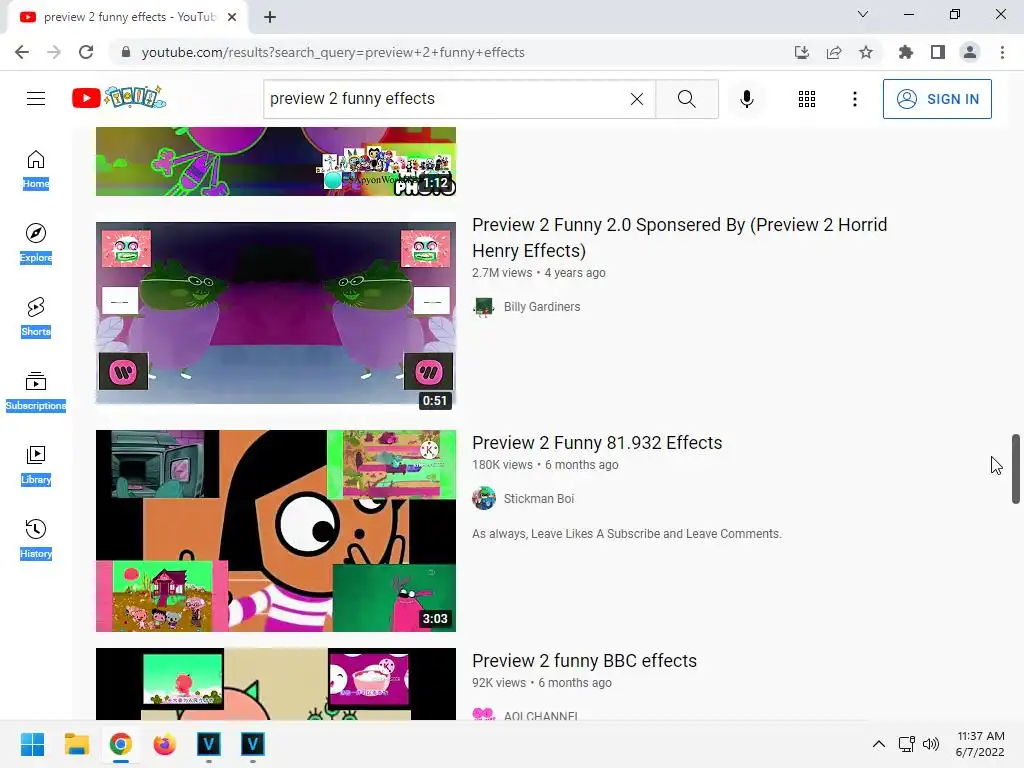This screenshot has height=768, width=1024.
Task: Open Library in sidebar
Action: click(x=36, y=465)
